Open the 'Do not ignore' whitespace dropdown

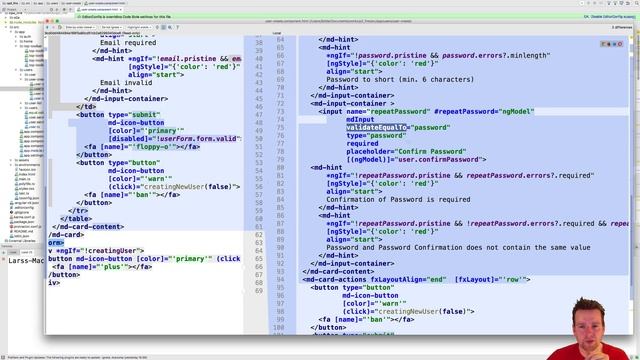[111, 27]
